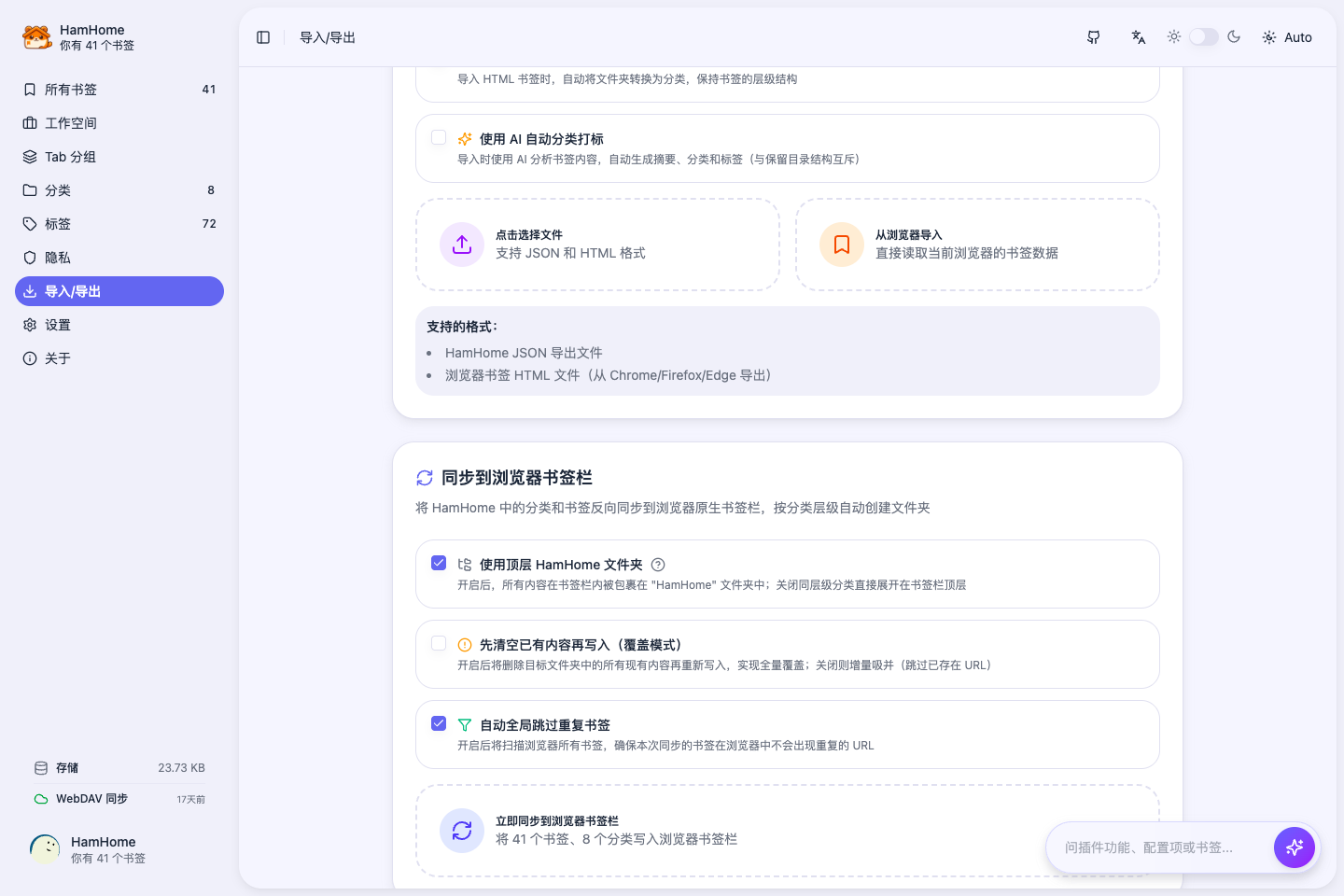
Task: Click the 17天前 sync time
Action: pos(190,799)
